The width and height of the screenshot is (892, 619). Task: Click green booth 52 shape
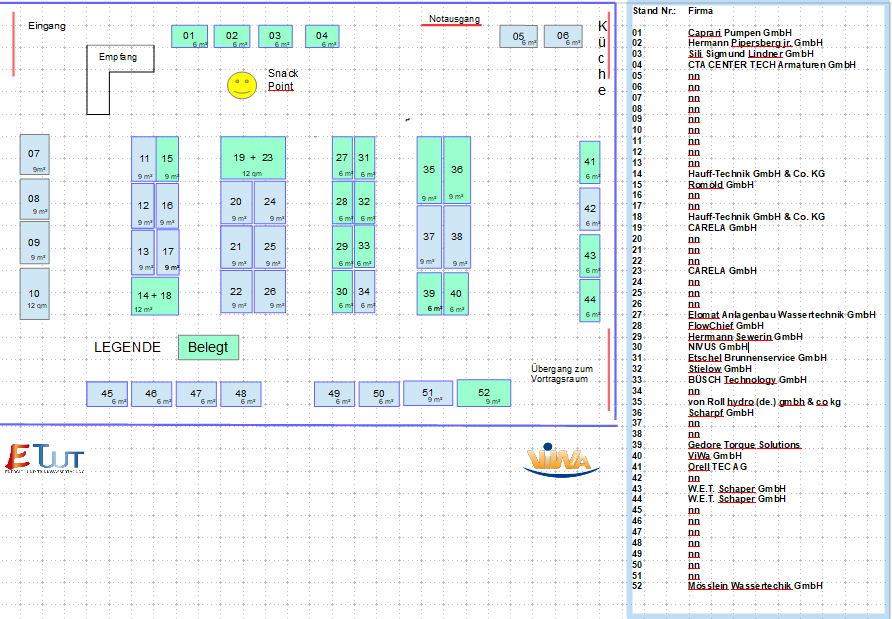(484, 393)
